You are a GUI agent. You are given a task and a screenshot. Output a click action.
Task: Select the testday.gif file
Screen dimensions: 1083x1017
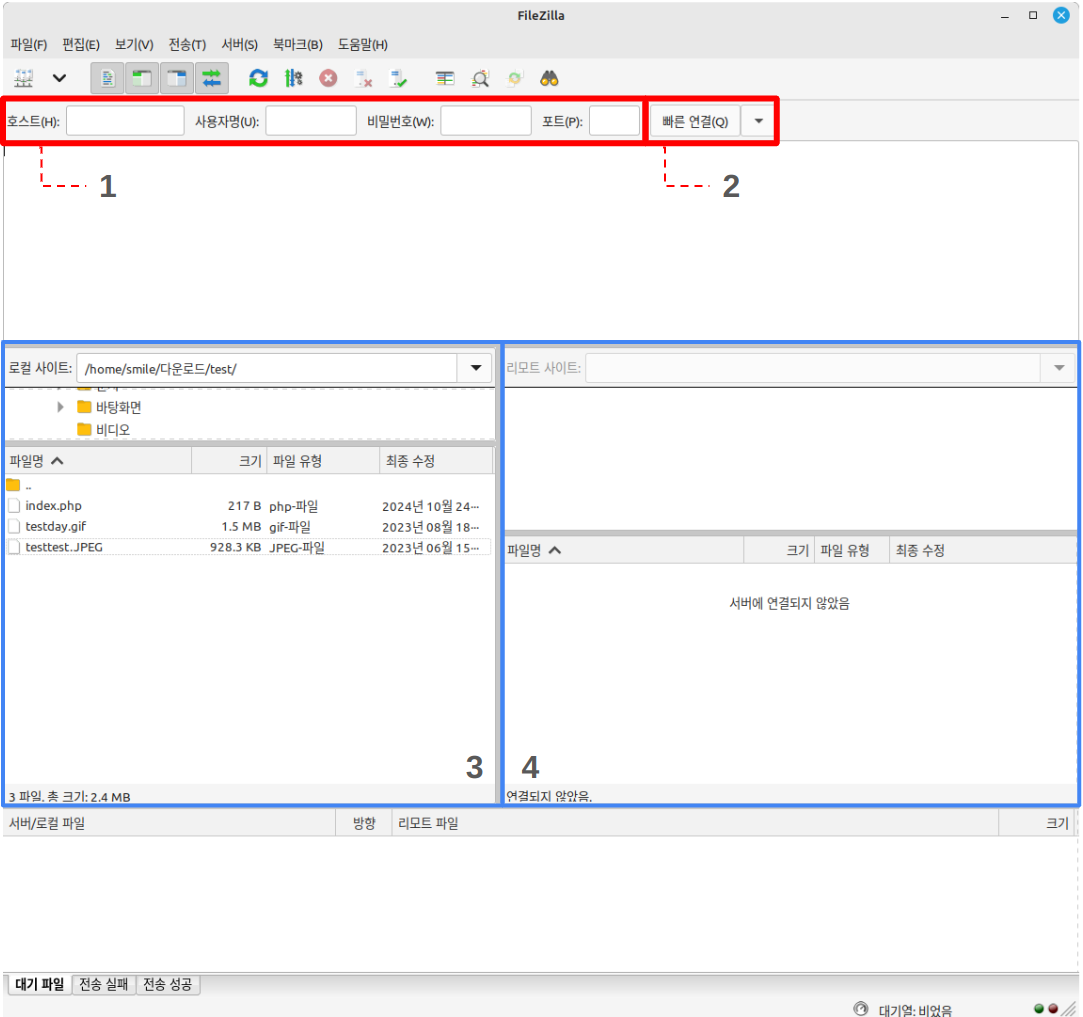tap(249, 526)
